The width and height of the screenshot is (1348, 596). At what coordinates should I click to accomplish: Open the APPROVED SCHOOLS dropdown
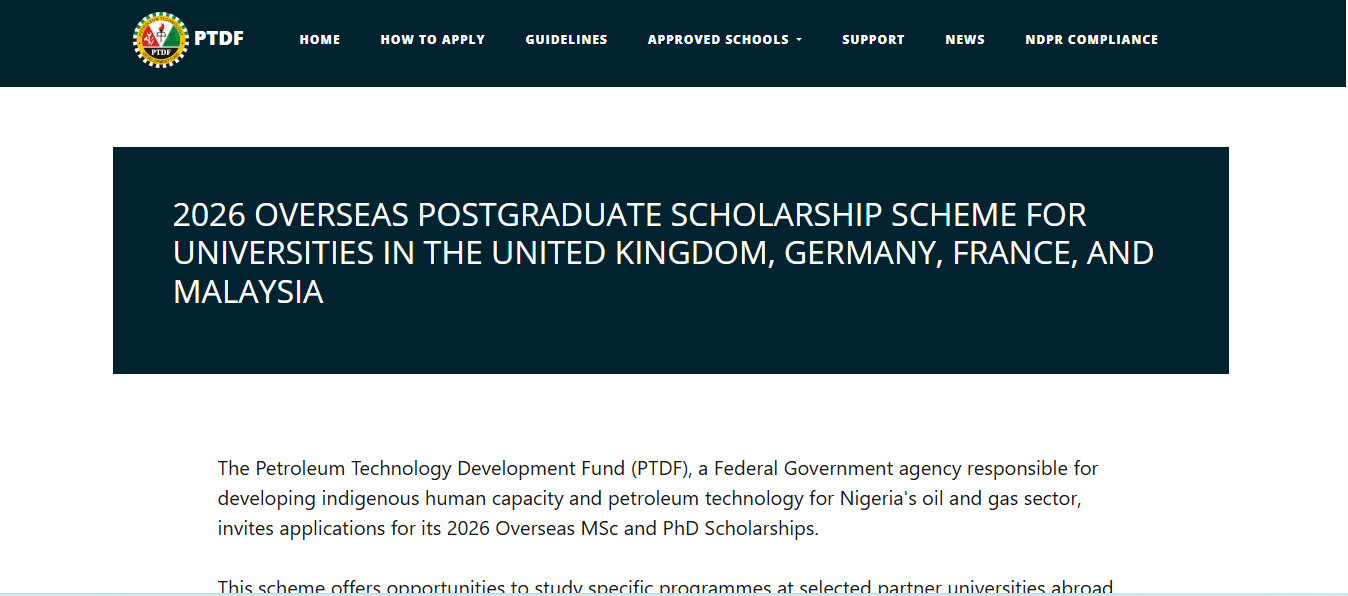(x=718, y=40)
